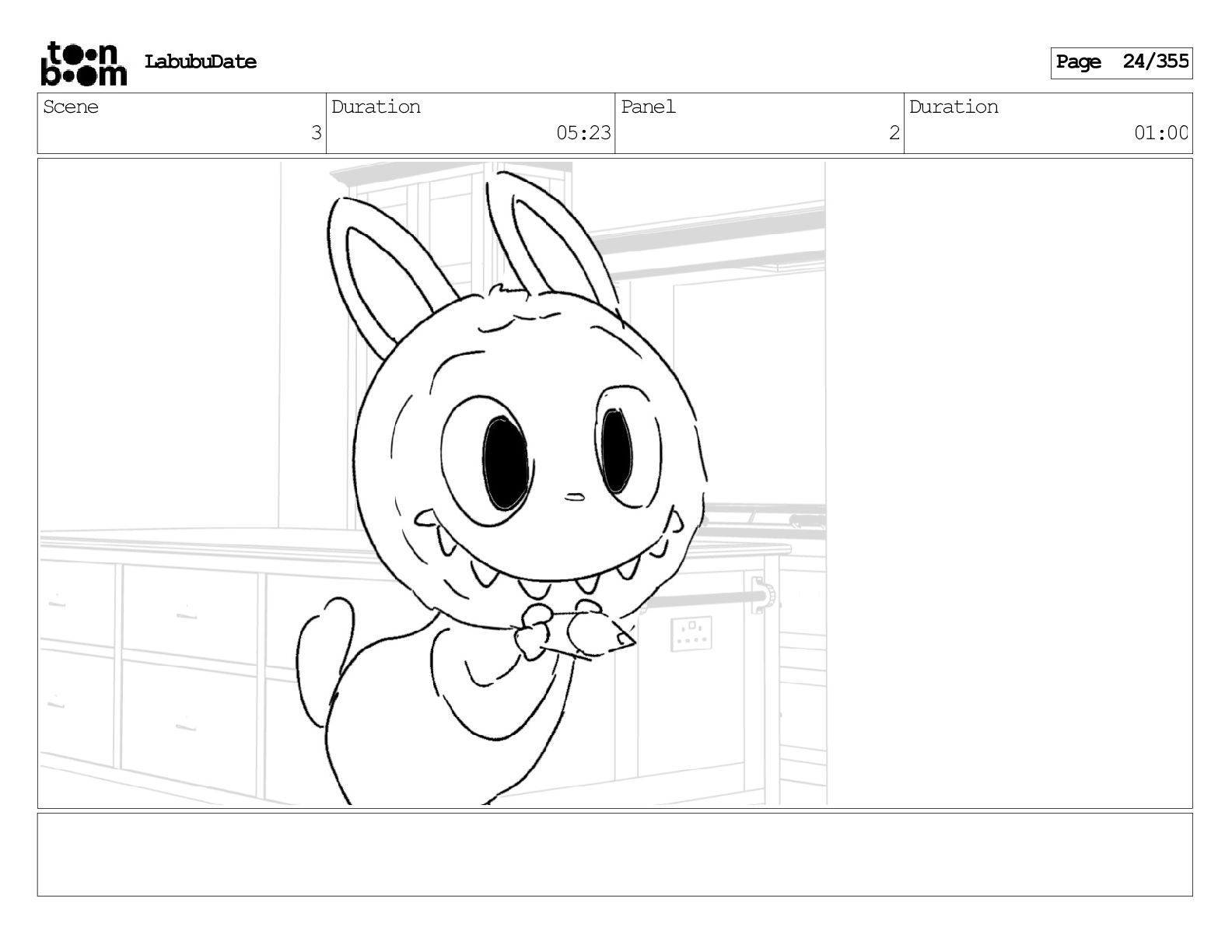1232x952 pixels.
Task: Click the Toon Boom logo
Action: coord(83,63)
